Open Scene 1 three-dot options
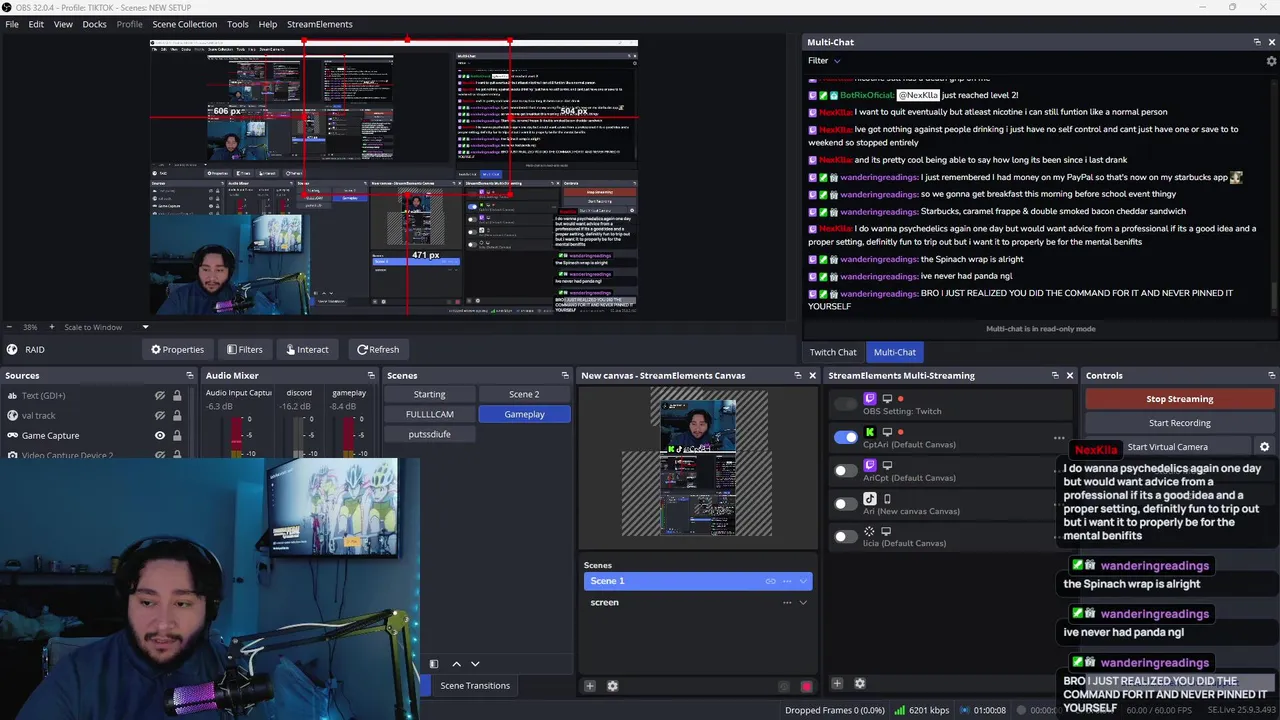Viewport: 1280px width, 720px height. [x=787, y=581]
